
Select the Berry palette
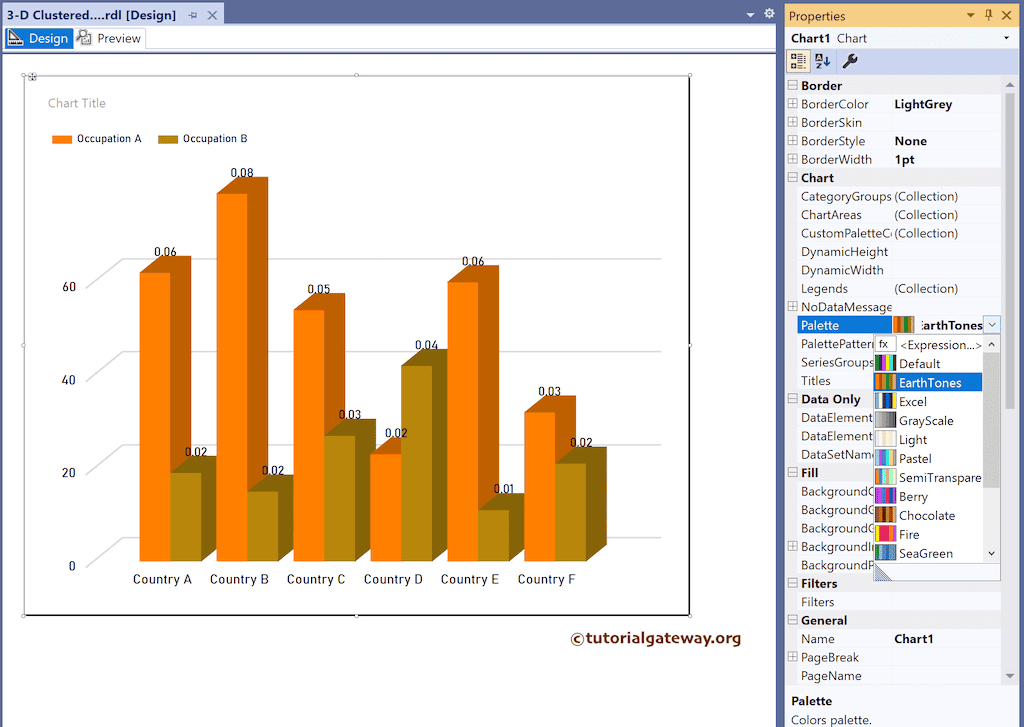(928, 496)
